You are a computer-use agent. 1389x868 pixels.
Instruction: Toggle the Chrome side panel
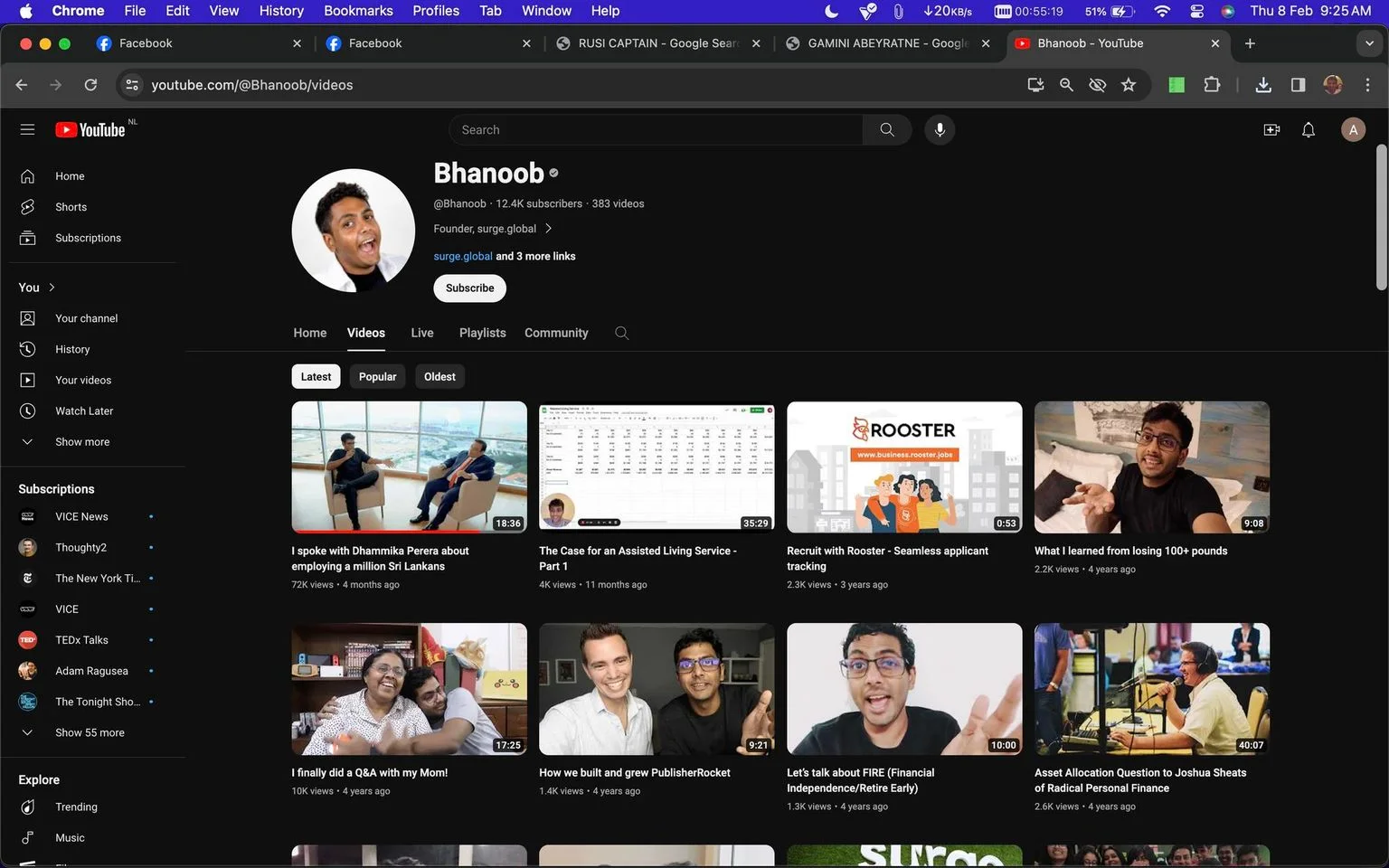coord(1298,84)
